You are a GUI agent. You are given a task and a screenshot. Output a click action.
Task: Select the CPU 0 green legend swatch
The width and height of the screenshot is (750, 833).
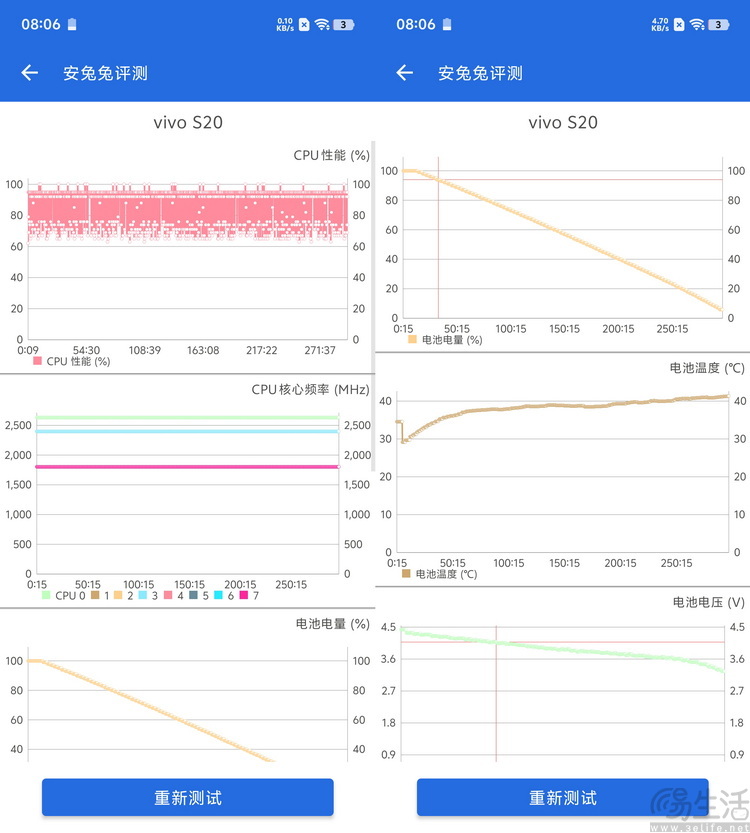[x=46, y=595]
